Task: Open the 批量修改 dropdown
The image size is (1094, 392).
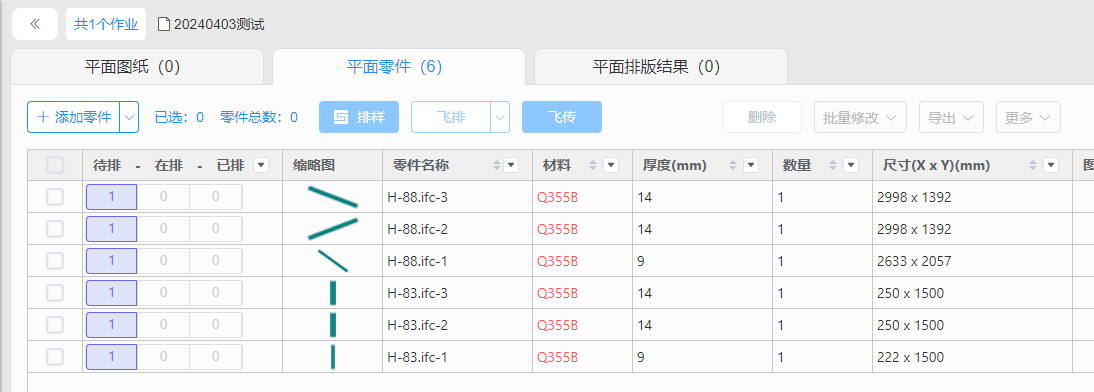Action: pyautogui.click(x=860, y=117)
